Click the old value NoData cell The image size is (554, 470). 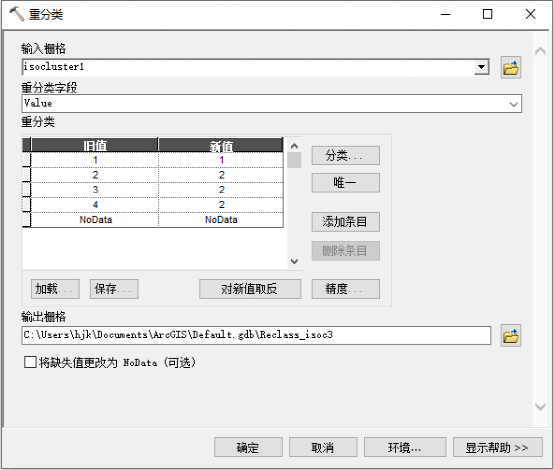click(x=95, y=219)
